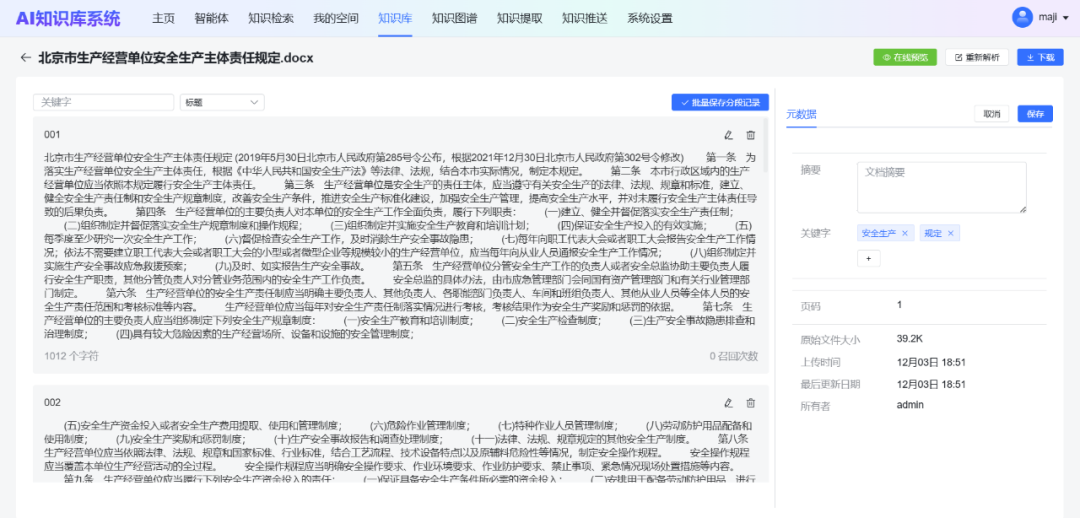
Task: Open the 知识图谱 menu
Action: 455,19
